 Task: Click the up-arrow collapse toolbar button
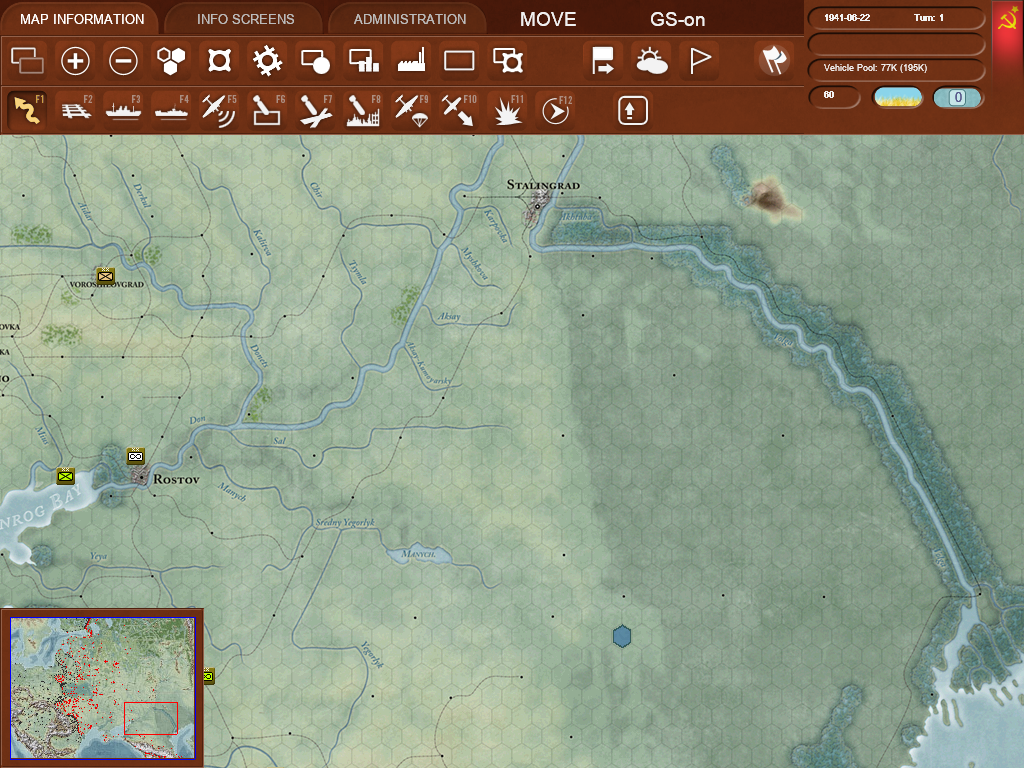coord(633,109)
